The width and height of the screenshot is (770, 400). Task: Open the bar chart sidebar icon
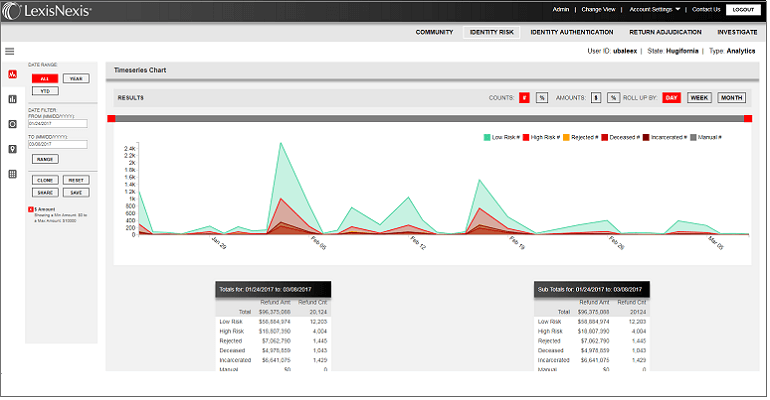click(13, 99)
